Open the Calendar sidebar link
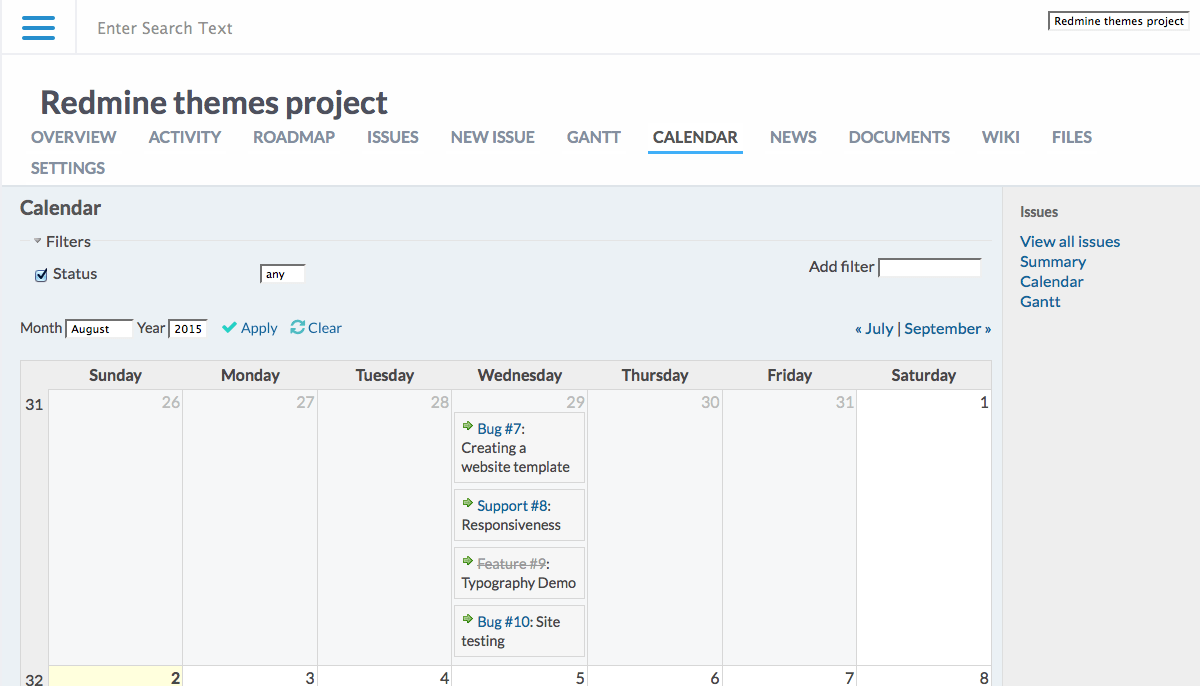This screenshot has height=686, width=1200. tap(1052, 281)
